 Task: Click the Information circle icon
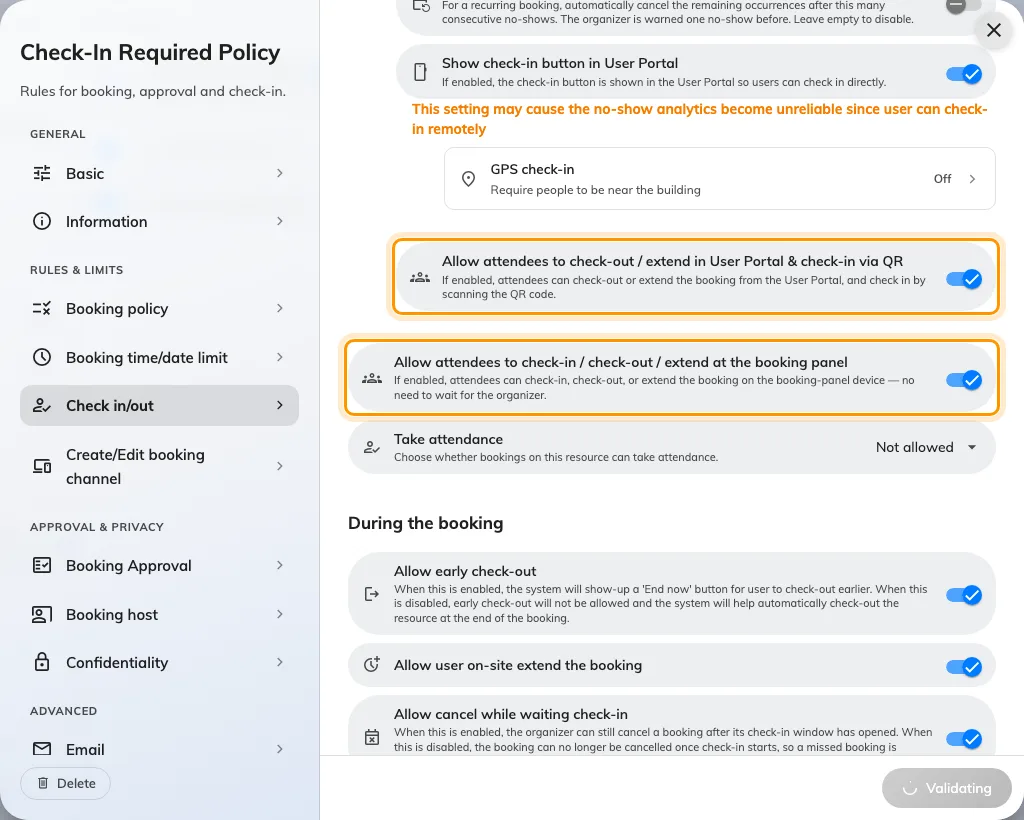click(42, 221)
